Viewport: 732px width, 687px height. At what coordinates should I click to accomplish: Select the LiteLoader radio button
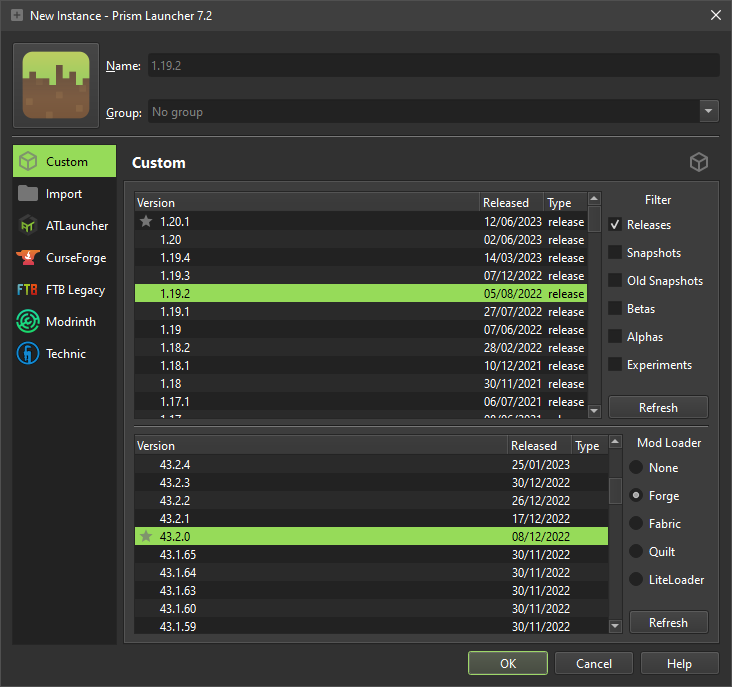click(x=636, y=579)
